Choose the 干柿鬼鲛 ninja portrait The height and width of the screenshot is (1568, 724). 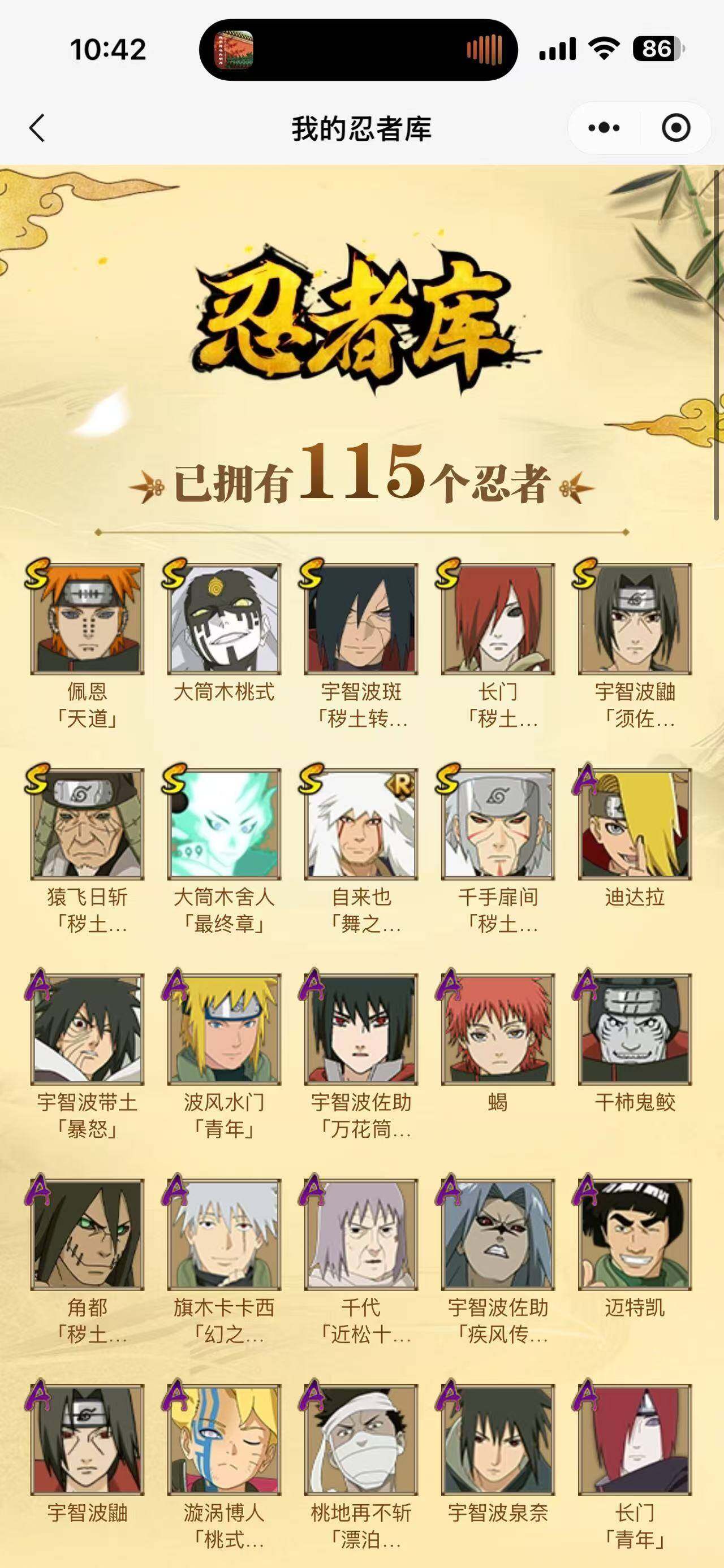(x=635, y=1029)
